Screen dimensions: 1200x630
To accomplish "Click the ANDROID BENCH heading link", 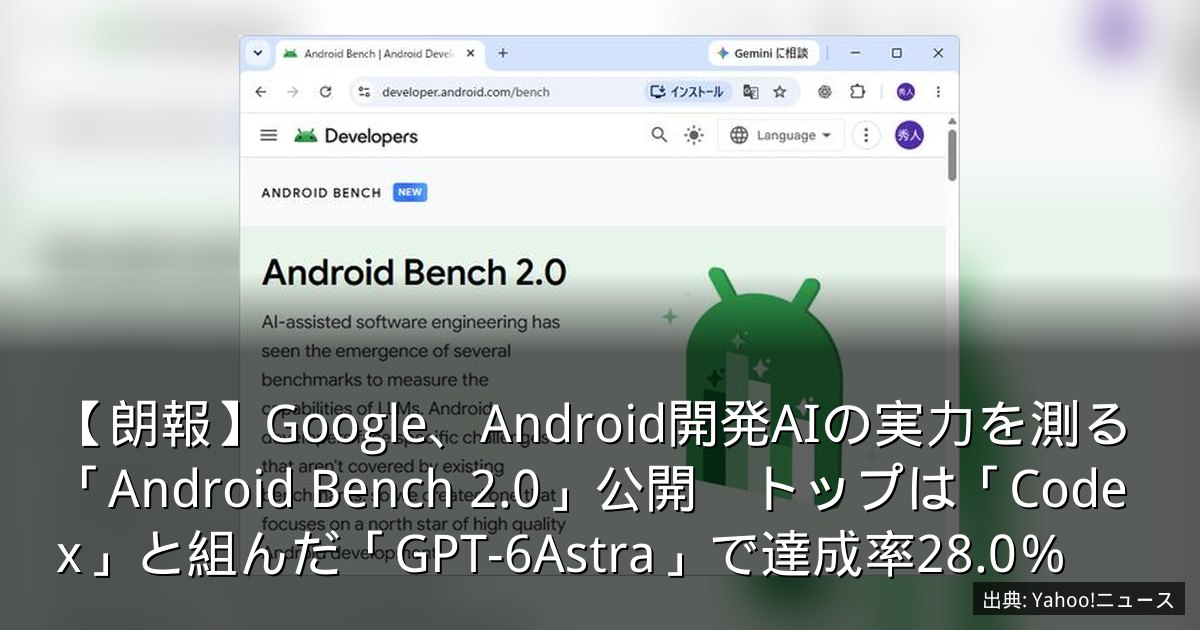I will click(x=321, y=193).
